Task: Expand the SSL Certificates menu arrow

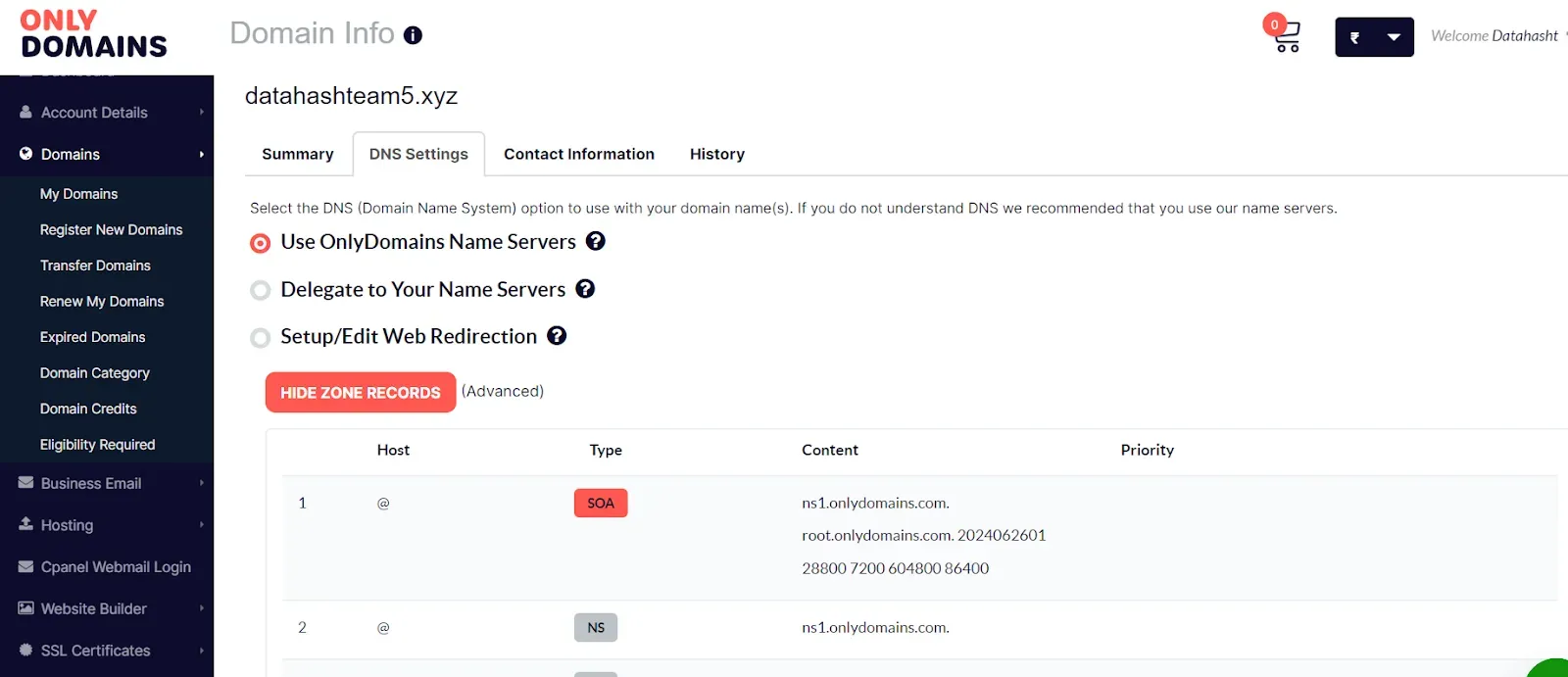Action: [202, 650]
